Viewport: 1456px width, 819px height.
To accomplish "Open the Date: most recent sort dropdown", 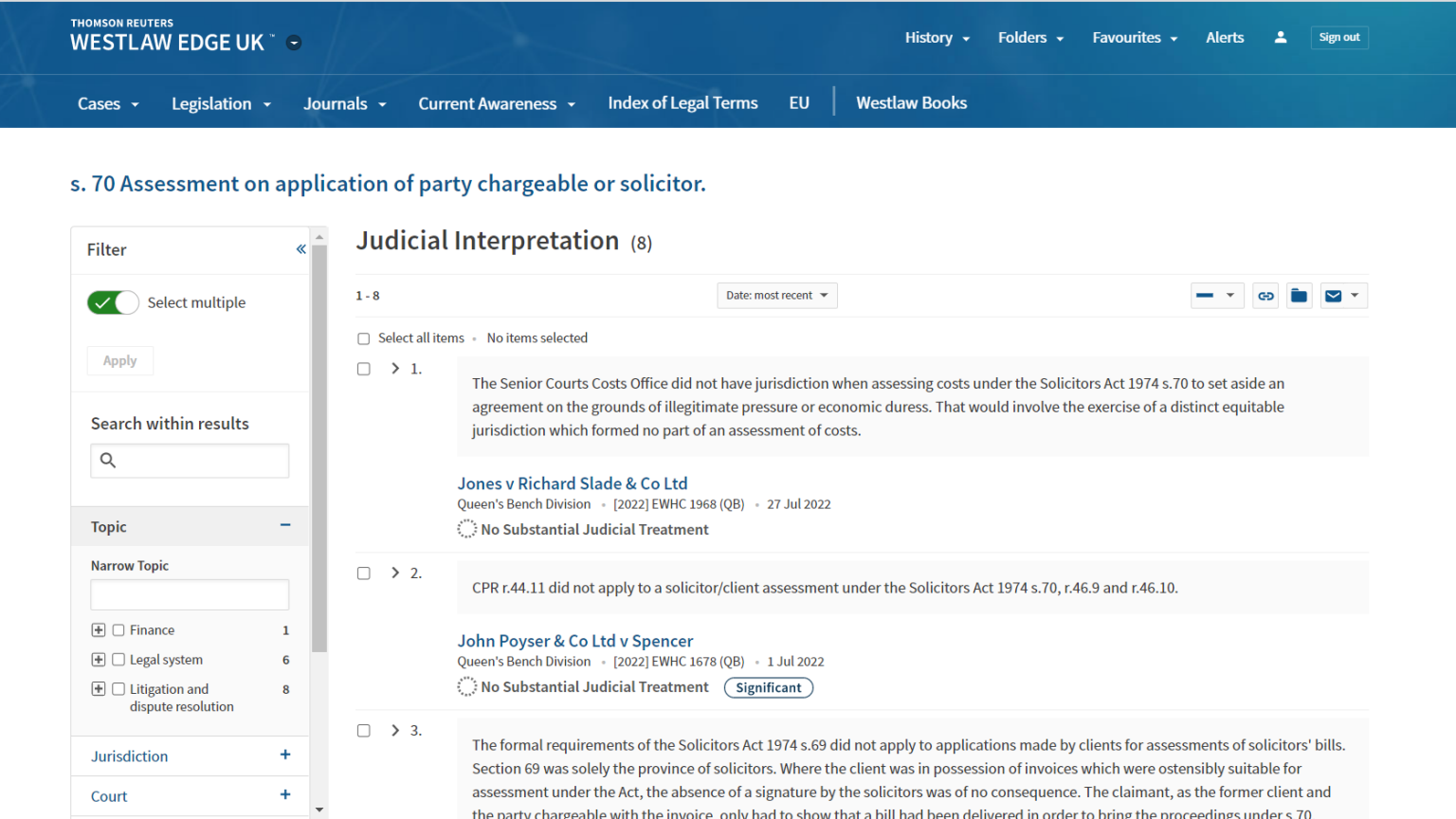I will point(776,295).
